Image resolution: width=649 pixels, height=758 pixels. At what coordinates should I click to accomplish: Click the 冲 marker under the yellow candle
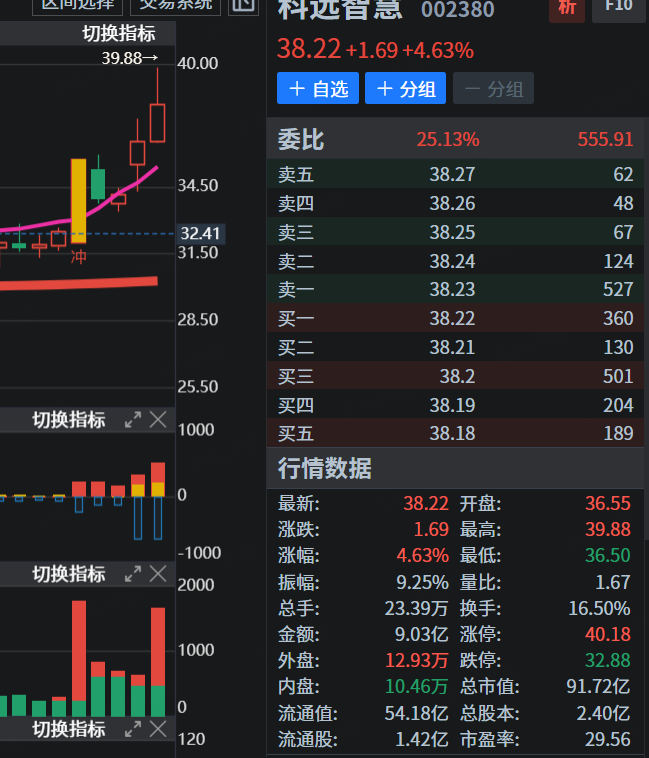tap(78, 258)
